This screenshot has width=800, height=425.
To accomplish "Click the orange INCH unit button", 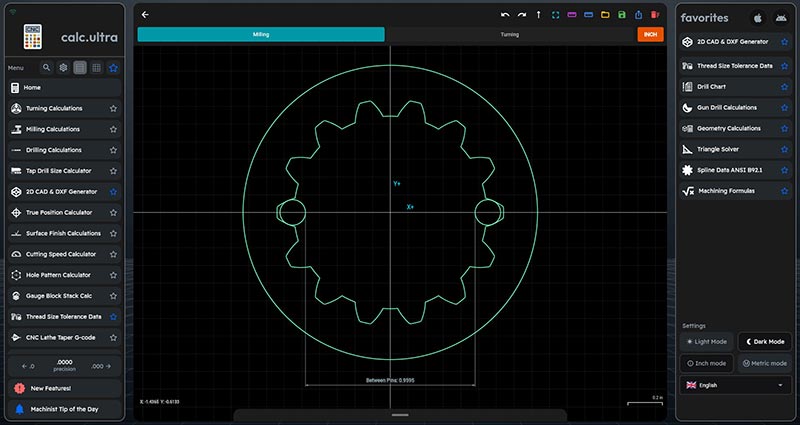I will point(650,34).
